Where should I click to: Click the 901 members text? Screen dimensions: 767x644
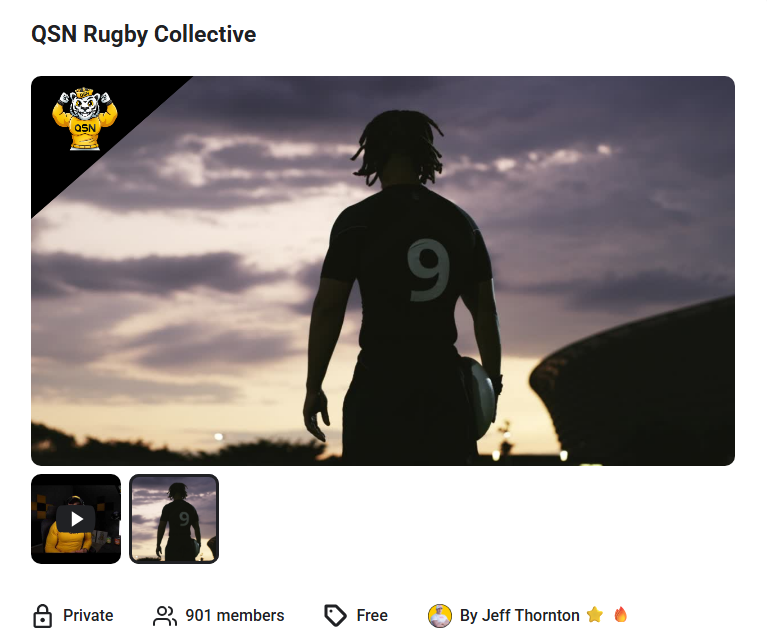click(x=235, y=616)
